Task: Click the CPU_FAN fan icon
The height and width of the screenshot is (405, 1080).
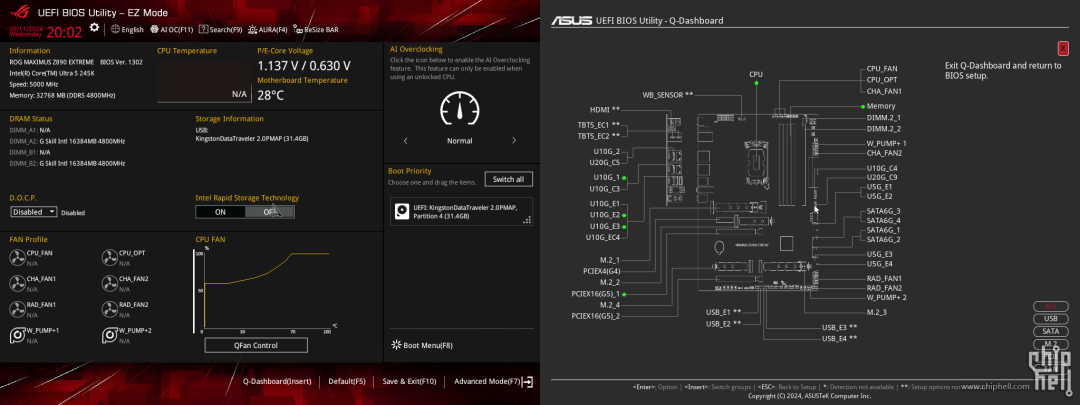Action: tap(17, 258)
